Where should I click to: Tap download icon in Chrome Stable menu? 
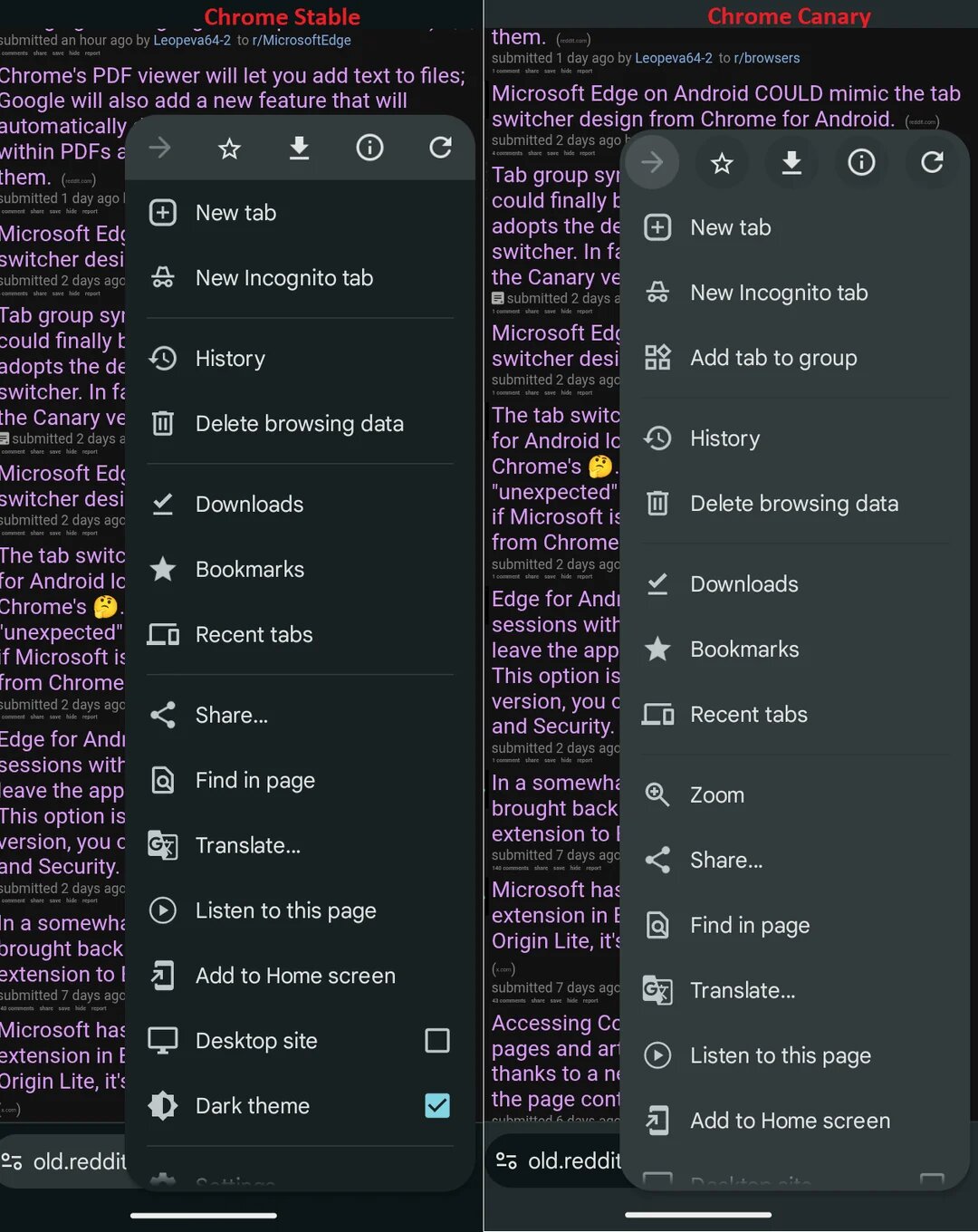[x=299, y=148]
